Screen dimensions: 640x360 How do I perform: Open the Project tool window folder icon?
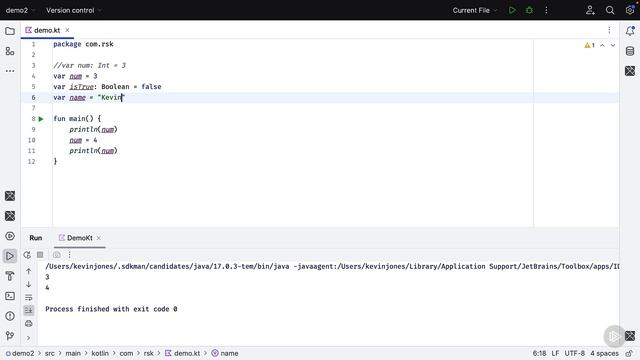pos(10,31)
